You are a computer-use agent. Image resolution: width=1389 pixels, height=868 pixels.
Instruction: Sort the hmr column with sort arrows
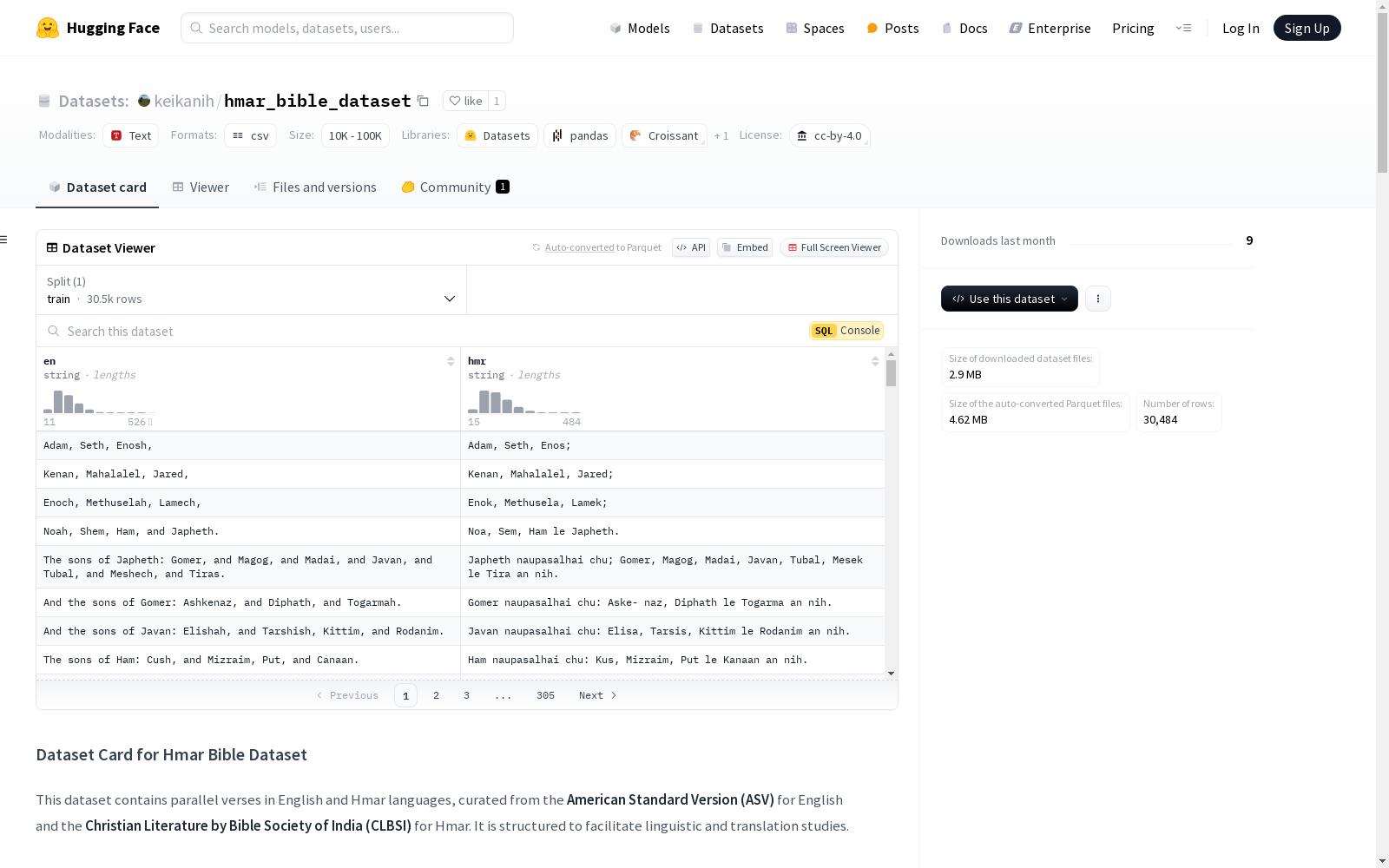875,361
